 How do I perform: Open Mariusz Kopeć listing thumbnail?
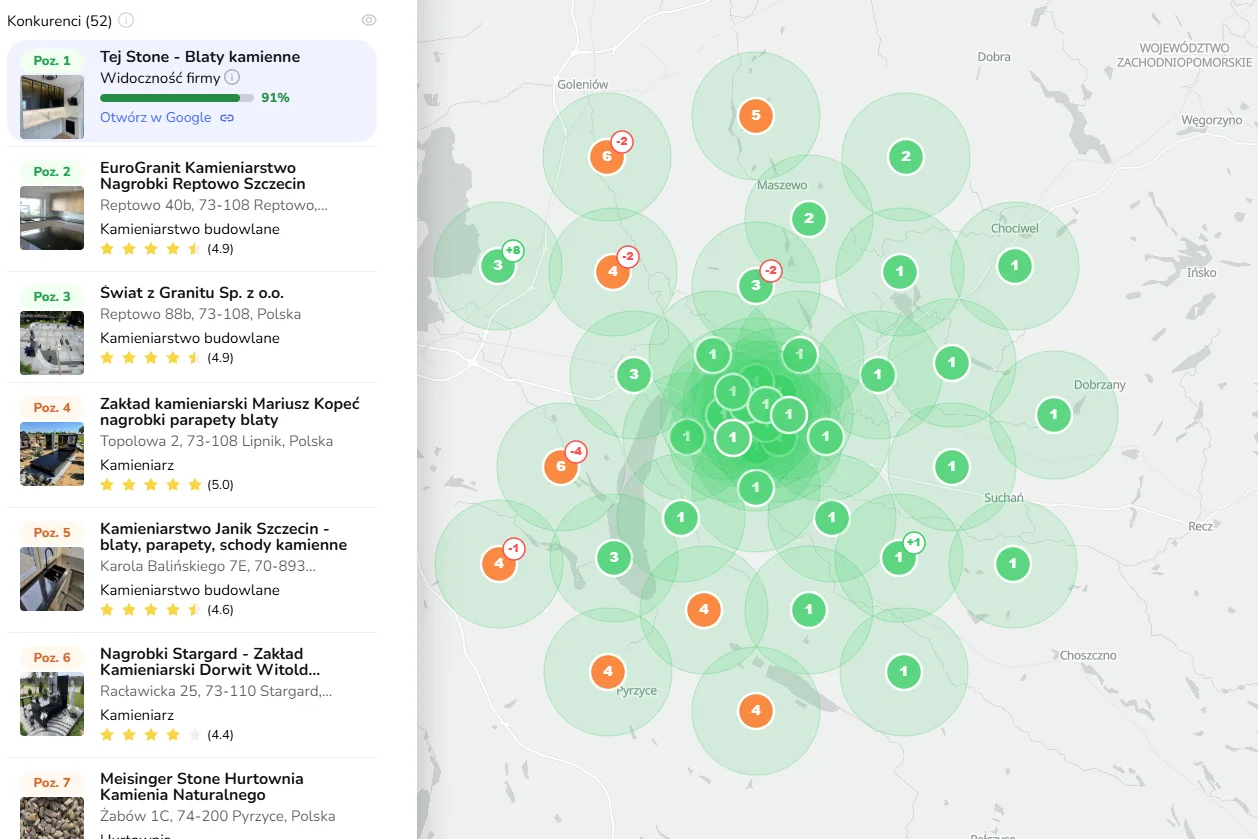click(52, 453)
